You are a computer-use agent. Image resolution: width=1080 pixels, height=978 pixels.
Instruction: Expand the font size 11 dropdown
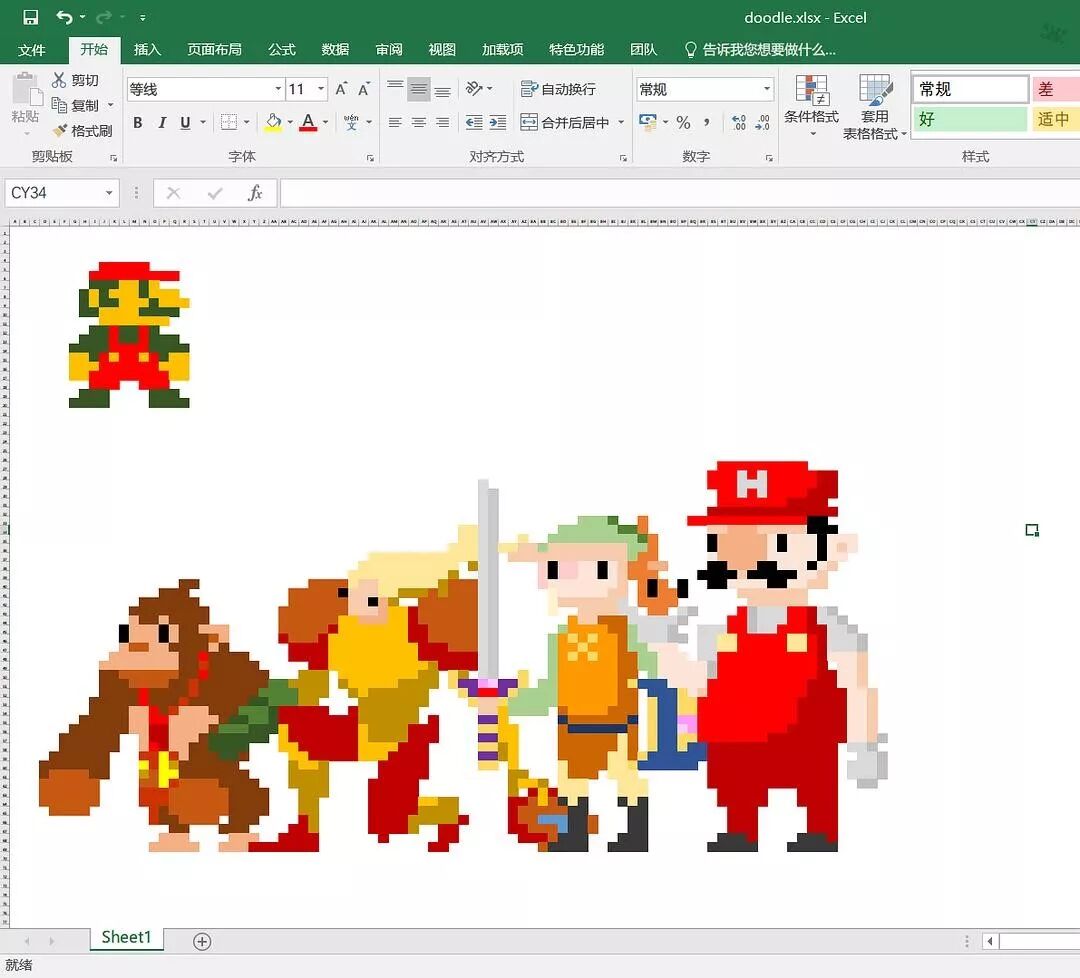pyautogui.click(x=321, y=89)
